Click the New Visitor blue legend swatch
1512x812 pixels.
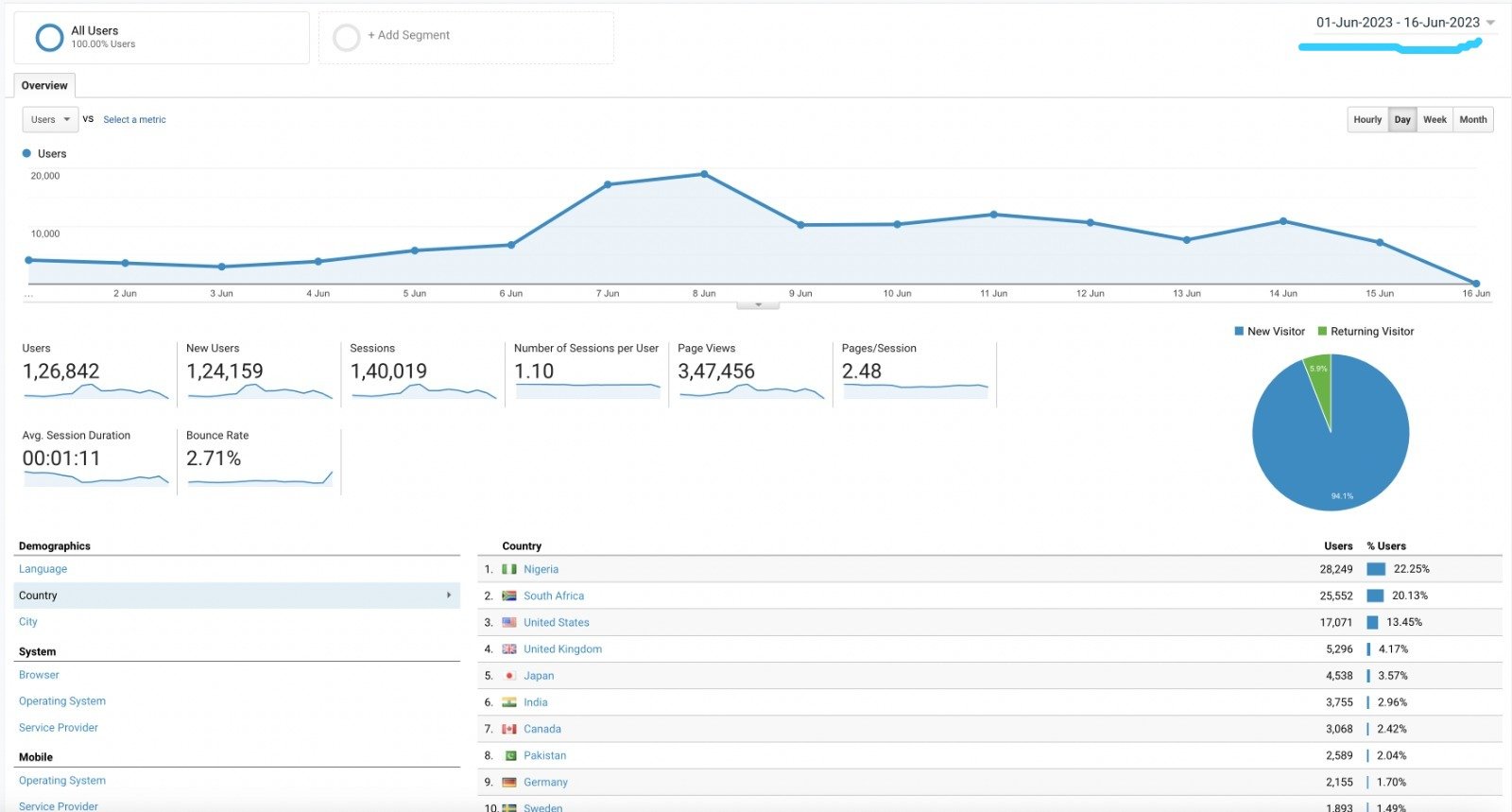1239,331
